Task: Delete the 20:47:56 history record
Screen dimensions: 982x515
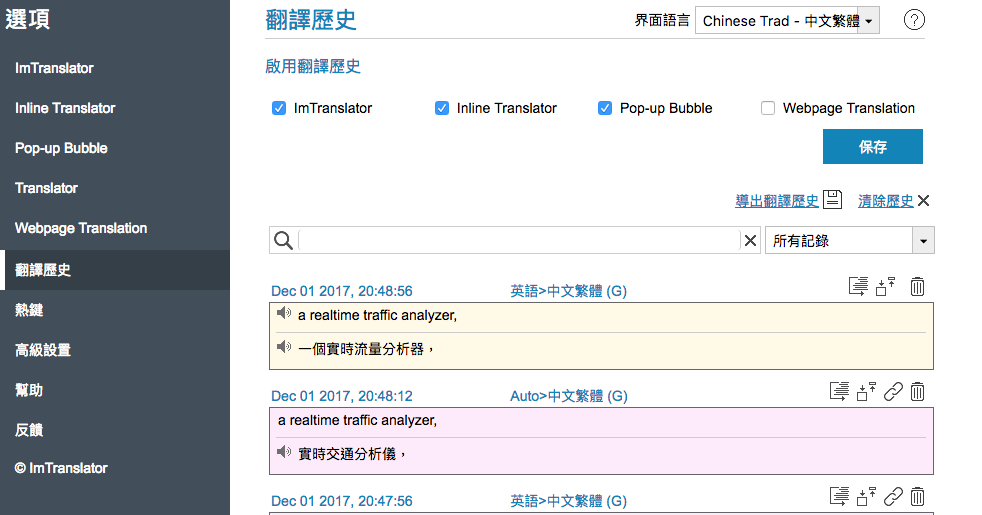Action: click(917, 496)
